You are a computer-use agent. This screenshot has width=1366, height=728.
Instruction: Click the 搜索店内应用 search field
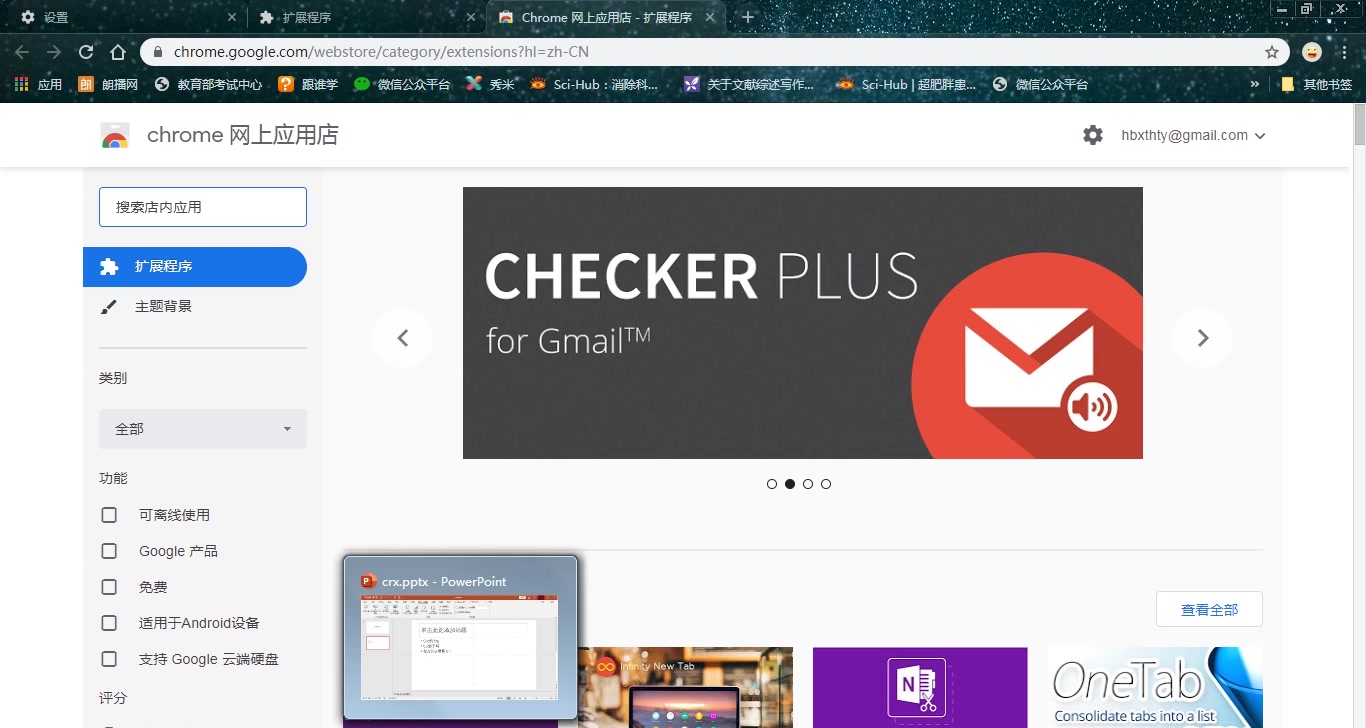(x=203, y=207)
